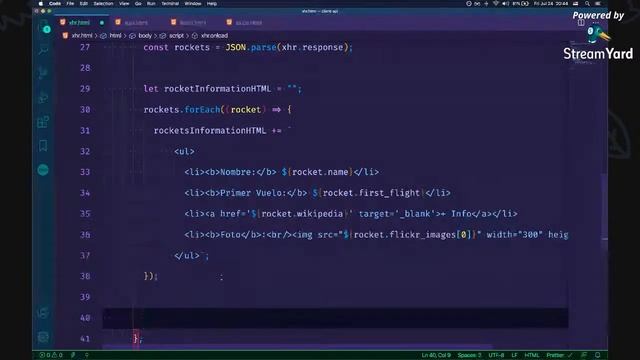The width and height of the screenshot is (640, 360).
Task: Open macOS Spotlight search icon
Action: 587,3
